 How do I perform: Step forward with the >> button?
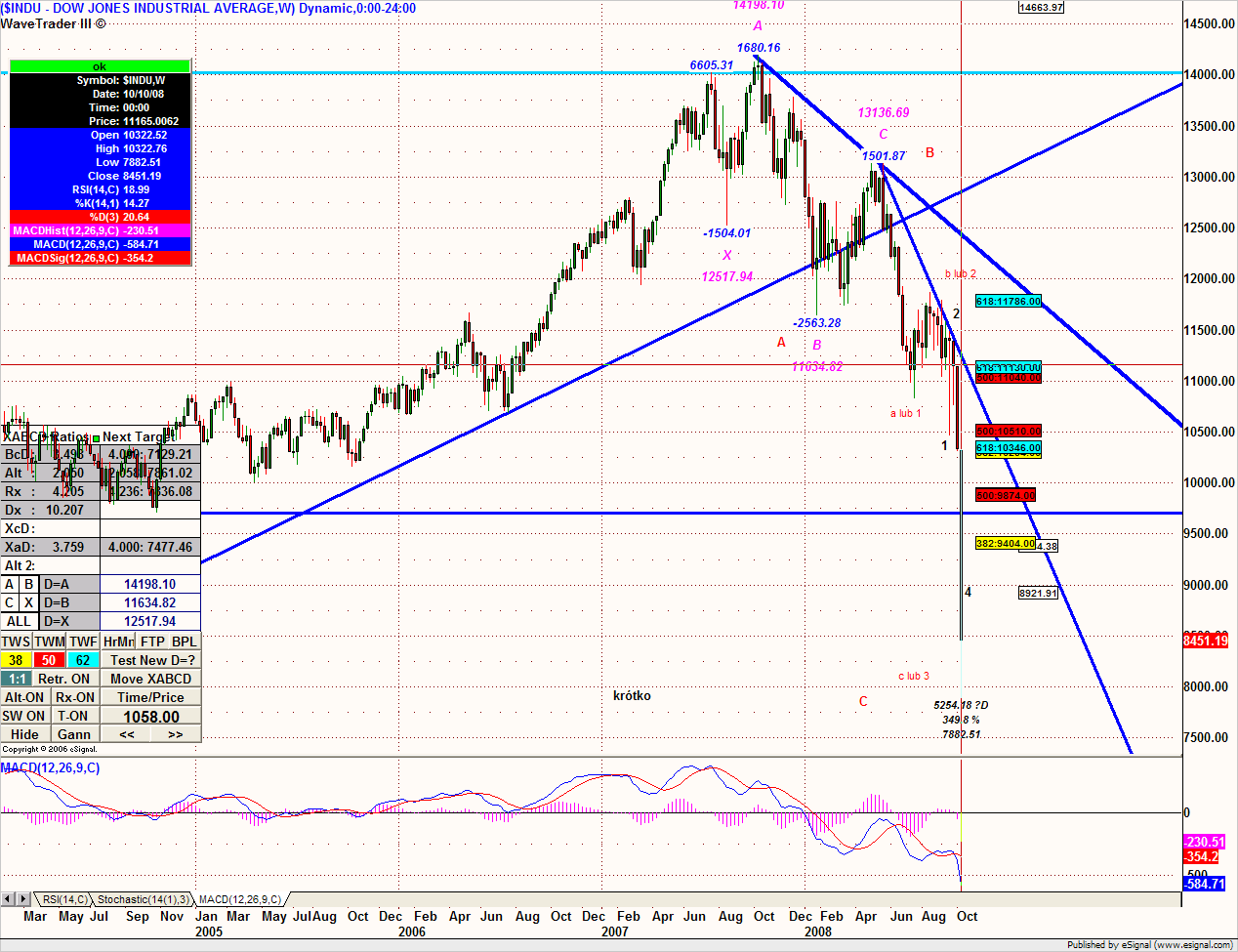176,734
